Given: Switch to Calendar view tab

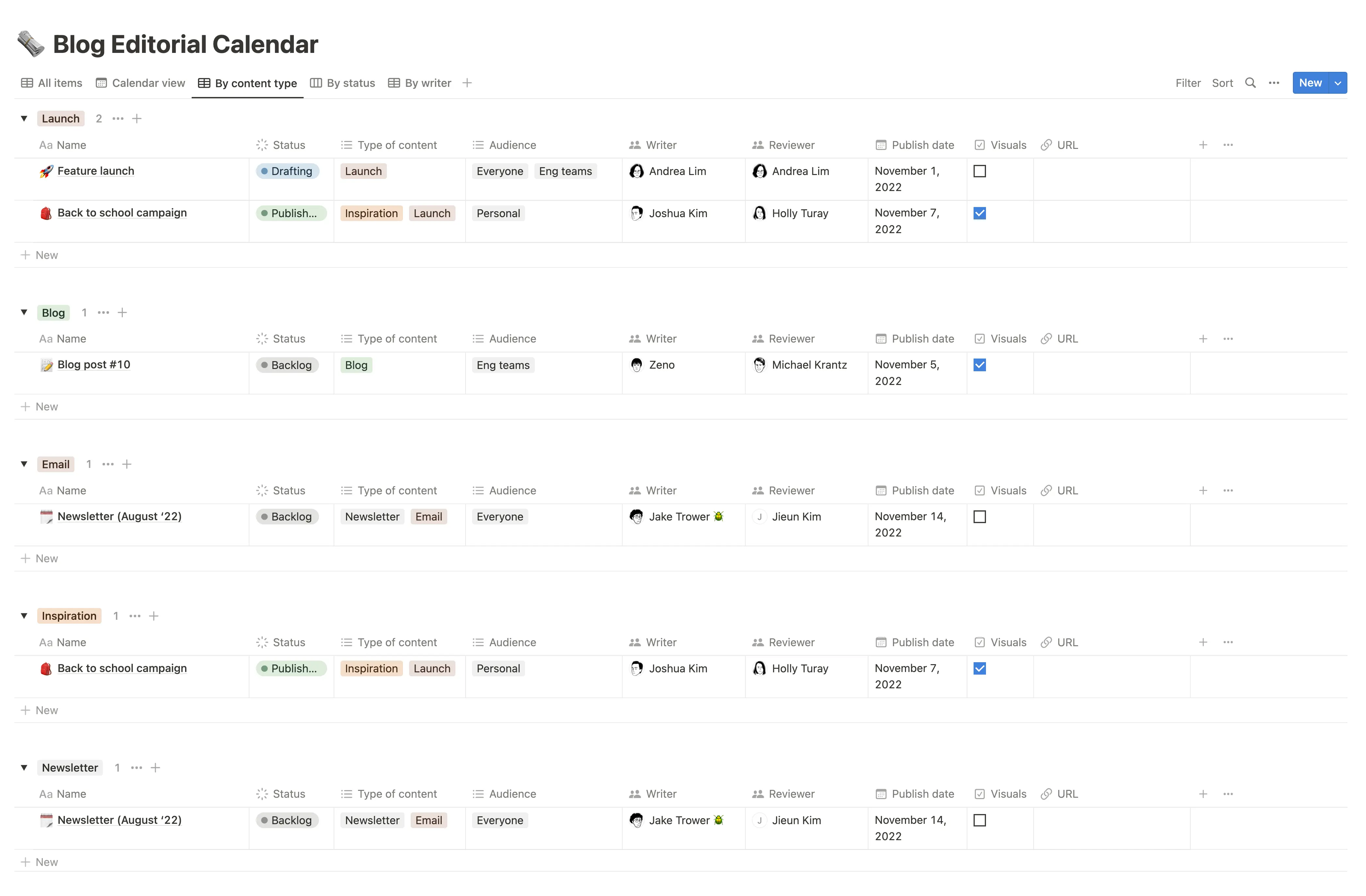Looking at the screenshot, I should point(141,83).
